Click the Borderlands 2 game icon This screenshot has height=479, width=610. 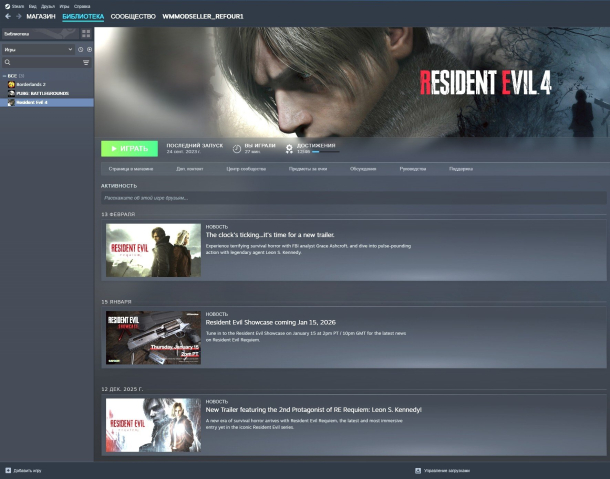point(11,85)
